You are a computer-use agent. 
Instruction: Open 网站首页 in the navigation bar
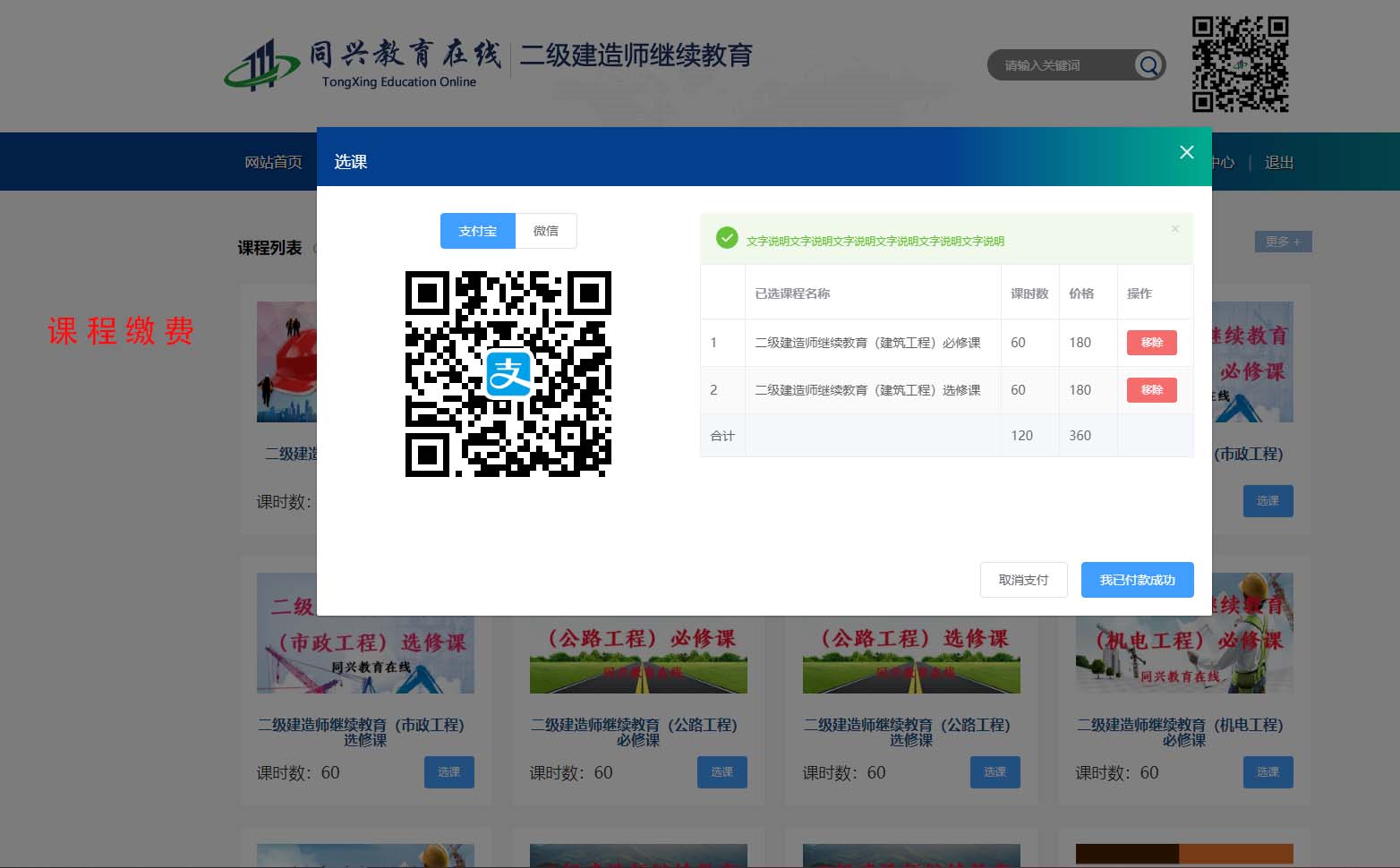point(274,162)
